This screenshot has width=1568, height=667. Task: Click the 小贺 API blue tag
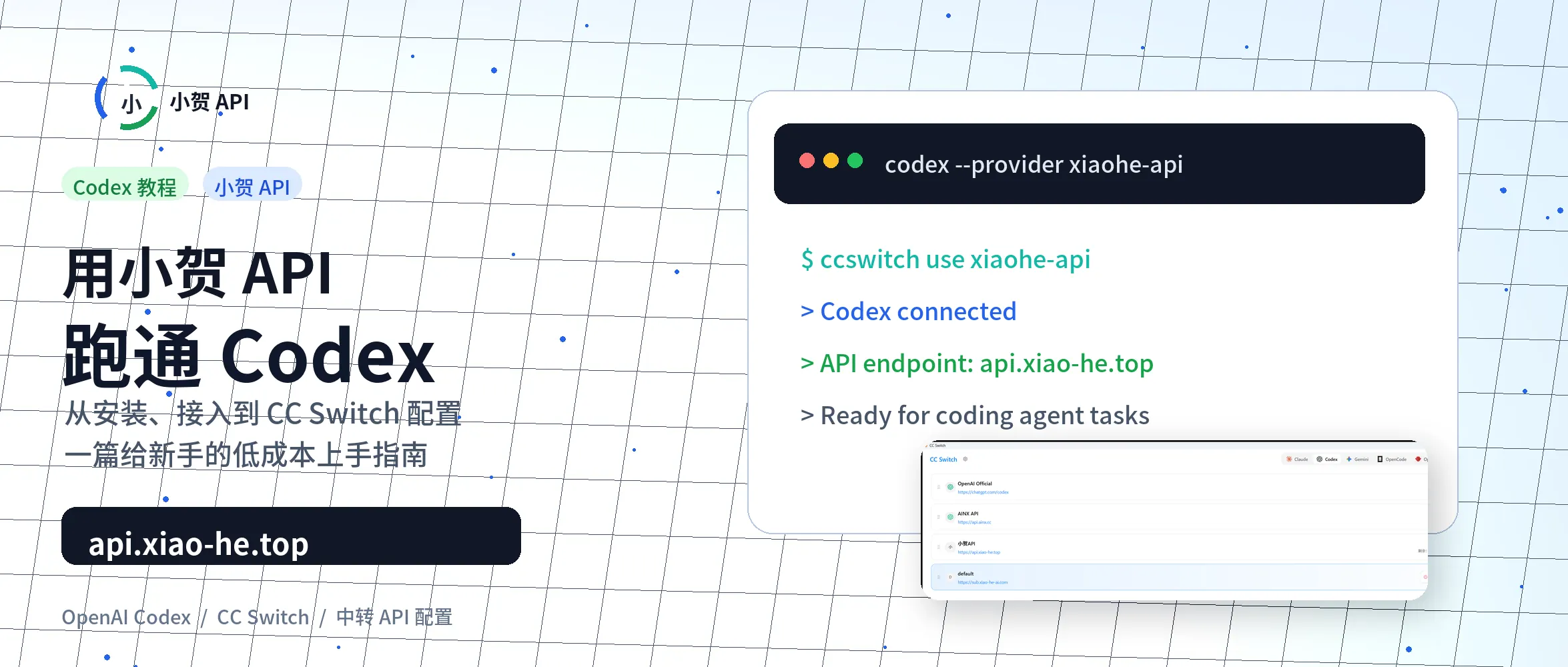click(252, 185)
